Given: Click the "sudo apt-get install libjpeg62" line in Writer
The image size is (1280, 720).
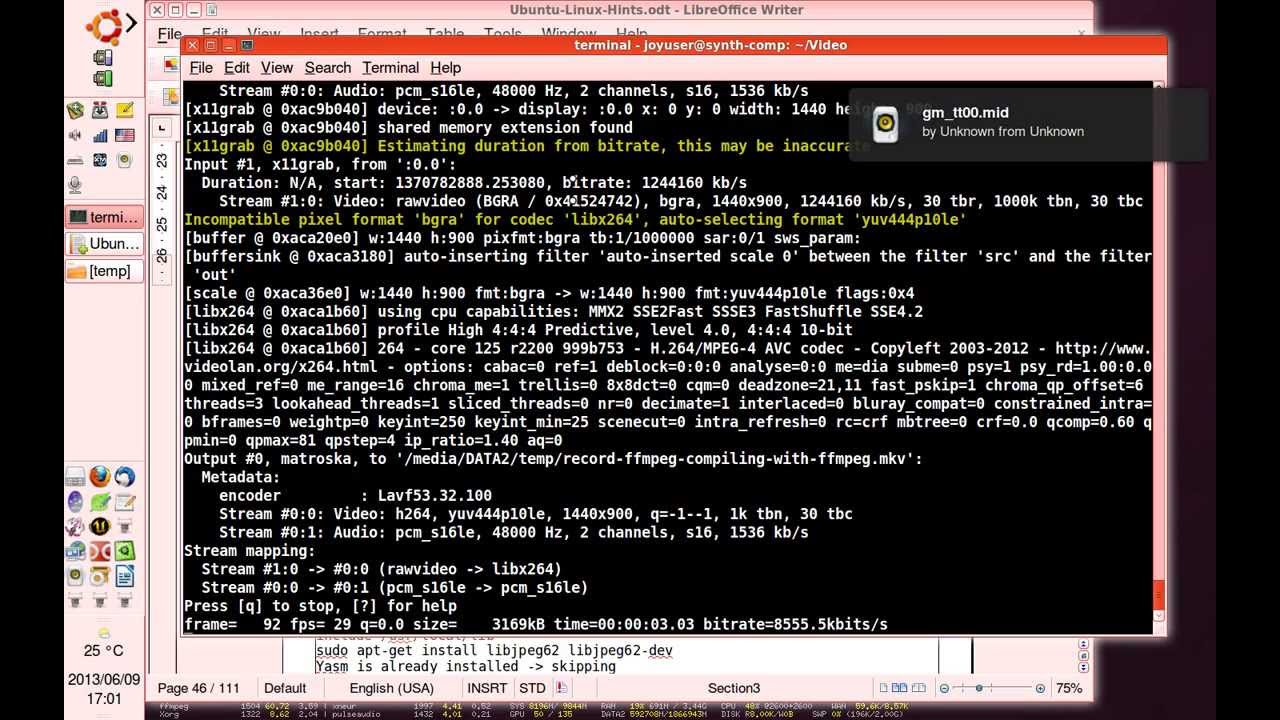Looking at the screenshot, I should [494, 650].
